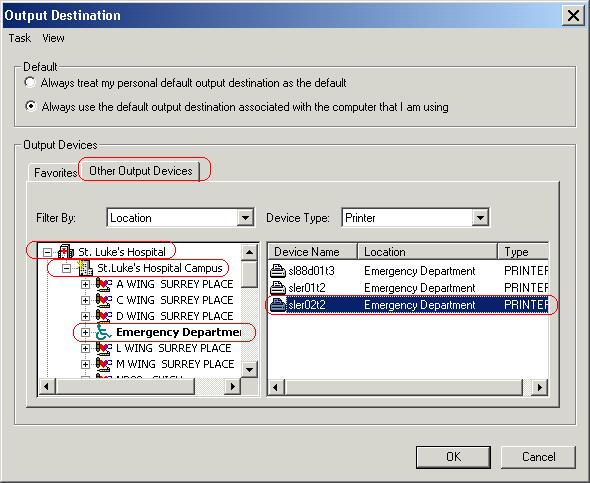Click the device list scroll right arrow
590x483 pixels.
click(x=540, y=387)
